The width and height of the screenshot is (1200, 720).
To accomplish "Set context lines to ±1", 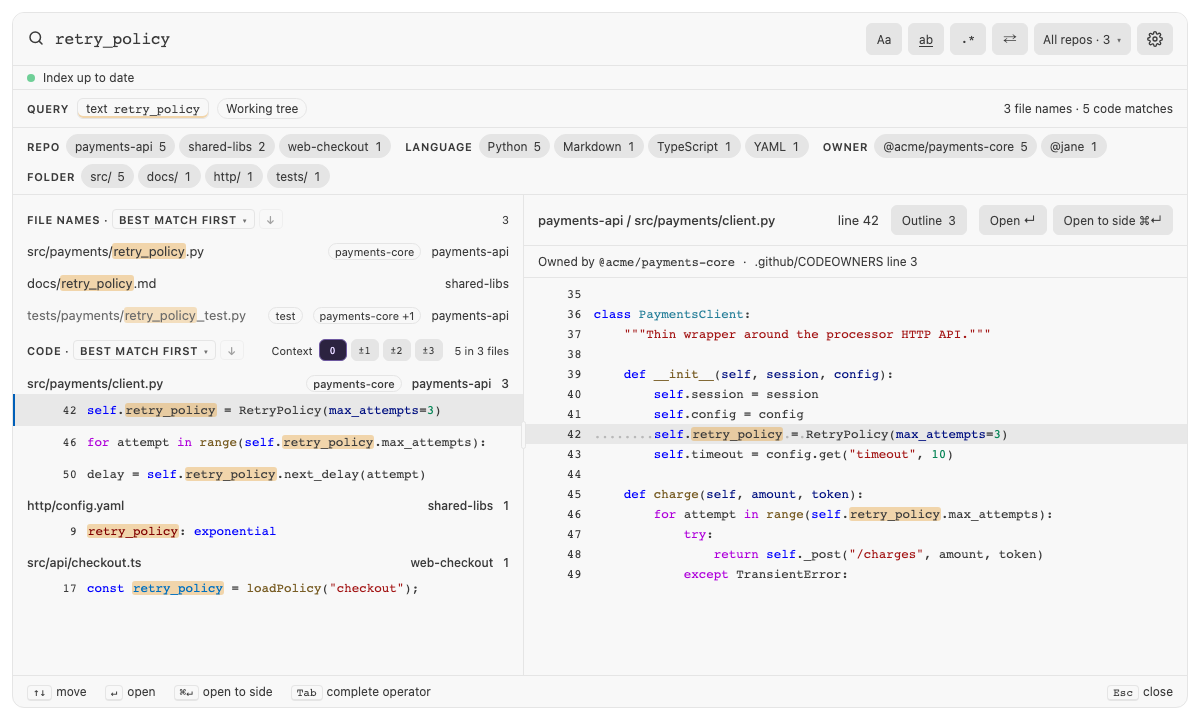I will click(365, 351).
